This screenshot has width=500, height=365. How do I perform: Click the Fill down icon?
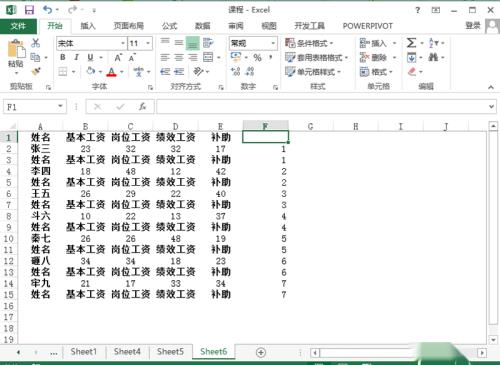(411, 57)
